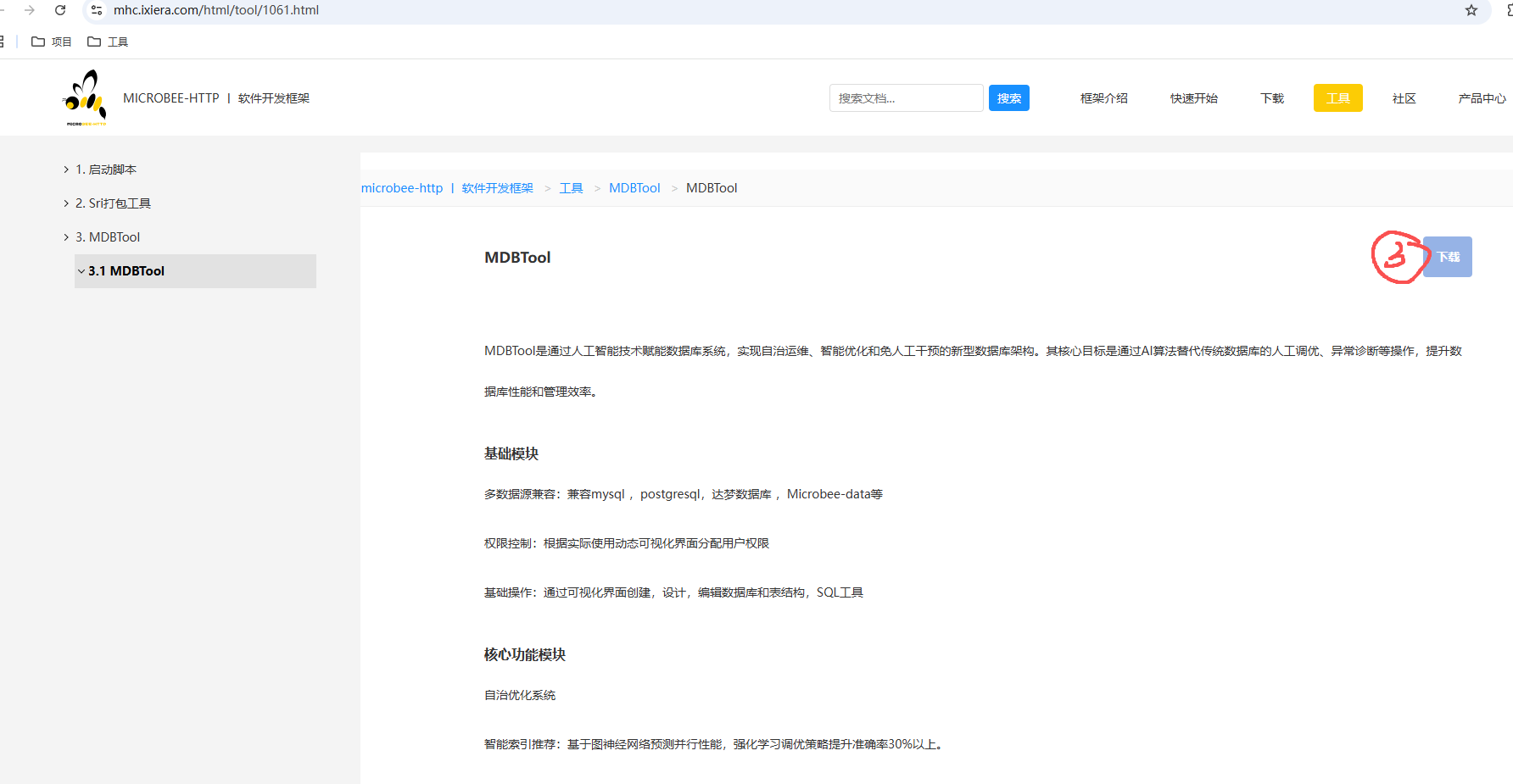Click the MDBTool breadcrumb link
The width and height of the screenshot is (1513, 784).
point(634,188)
